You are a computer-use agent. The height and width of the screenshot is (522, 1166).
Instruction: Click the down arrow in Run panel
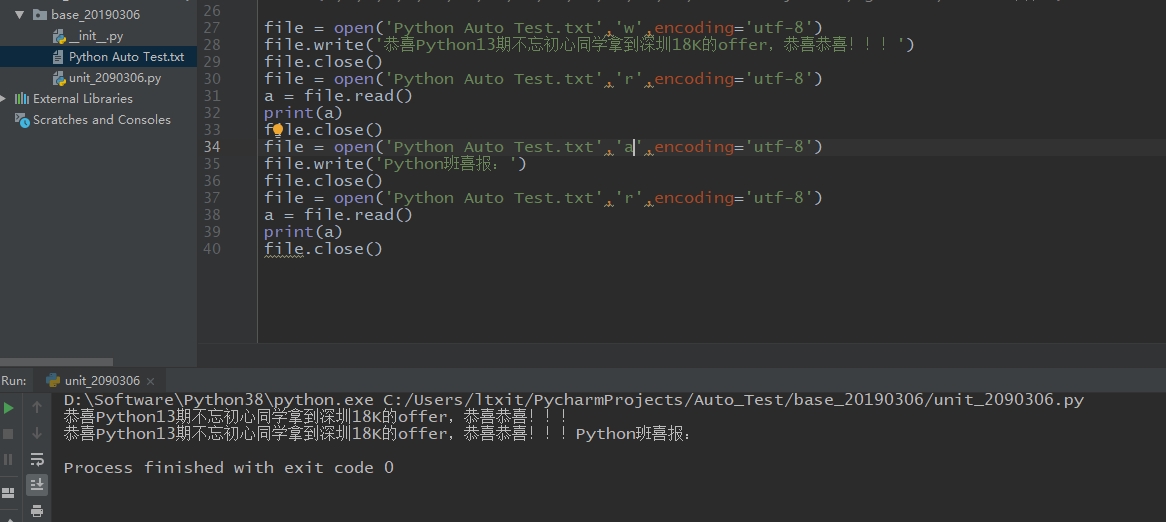[37, 434]
